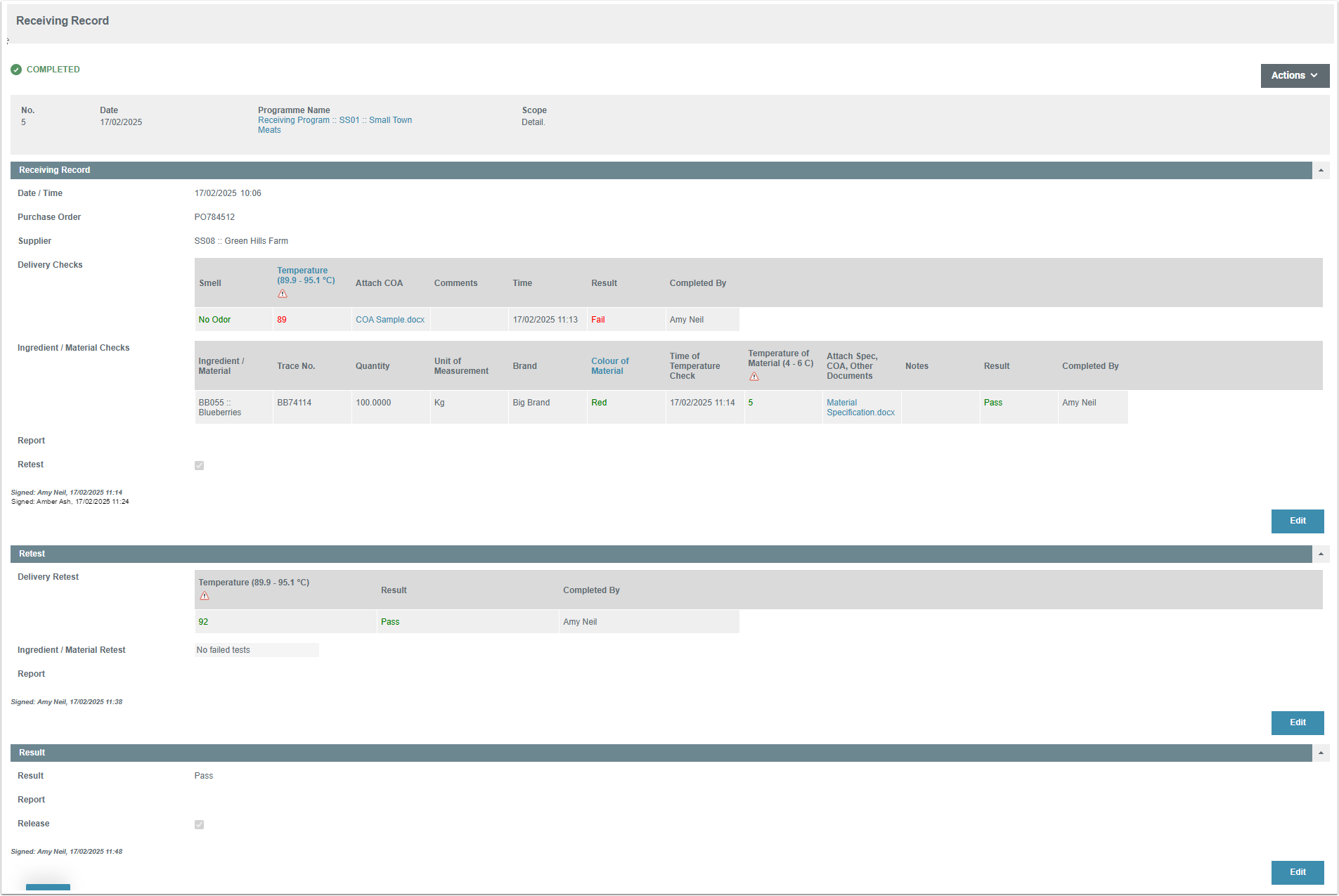Click warning icon under Delivery Checks Temperature header
This screenshot has width=1339, height=896.
click(x=283, y=294)
